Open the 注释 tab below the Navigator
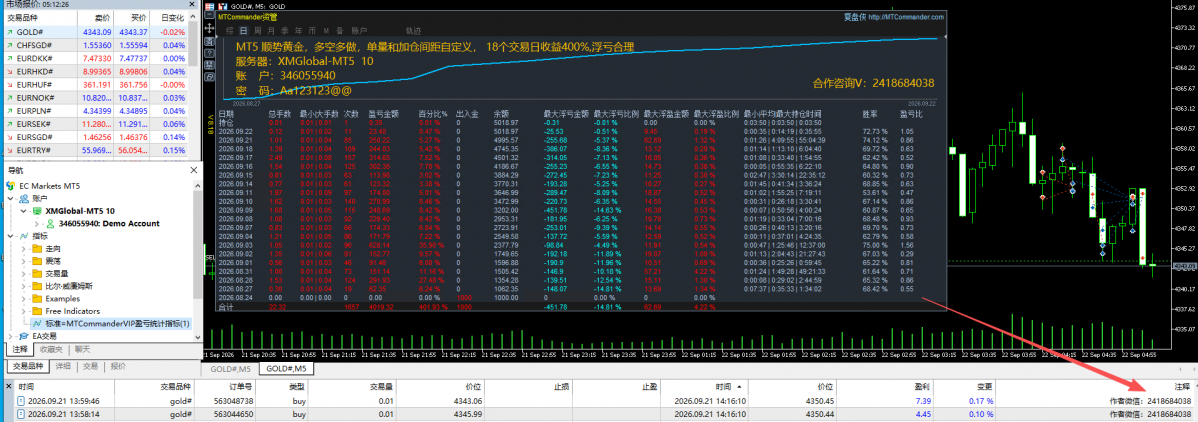This screenshot has height=422, width=1198. (x=20, y=349)
